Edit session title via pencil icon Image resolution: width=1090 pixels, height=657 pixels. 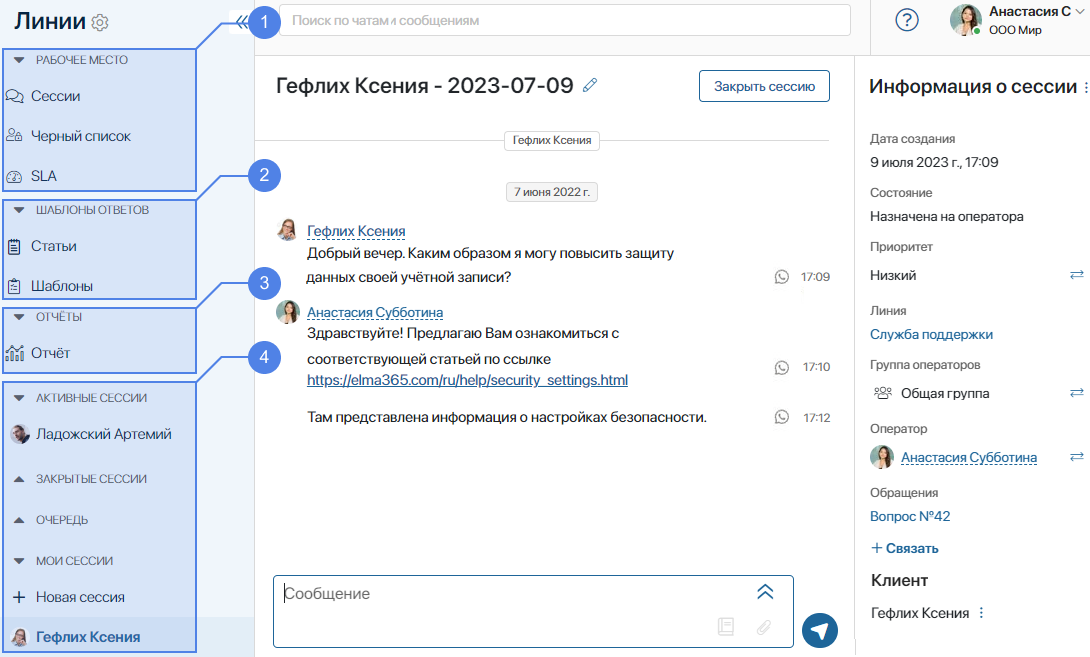pos(589,85)
